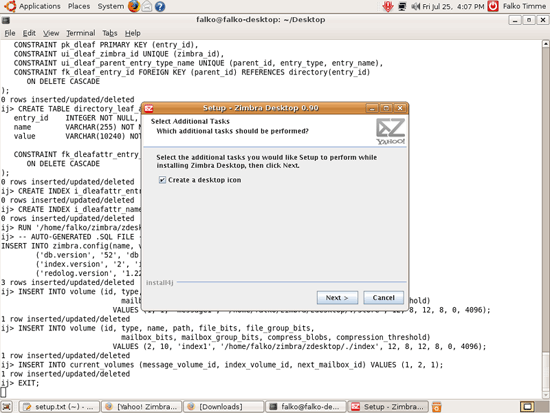Close the Zimbra setup dialog
Viewport: 550px width, 413px height.
[x=400, y=108]
